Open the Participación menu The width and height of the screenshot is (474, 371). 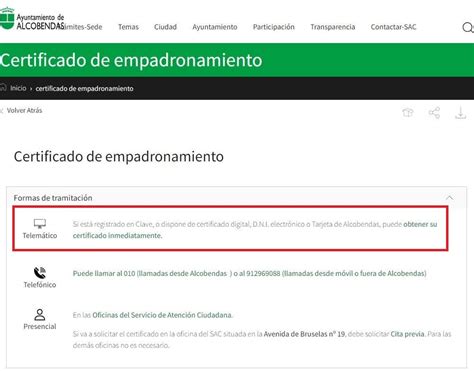(274, 27)
